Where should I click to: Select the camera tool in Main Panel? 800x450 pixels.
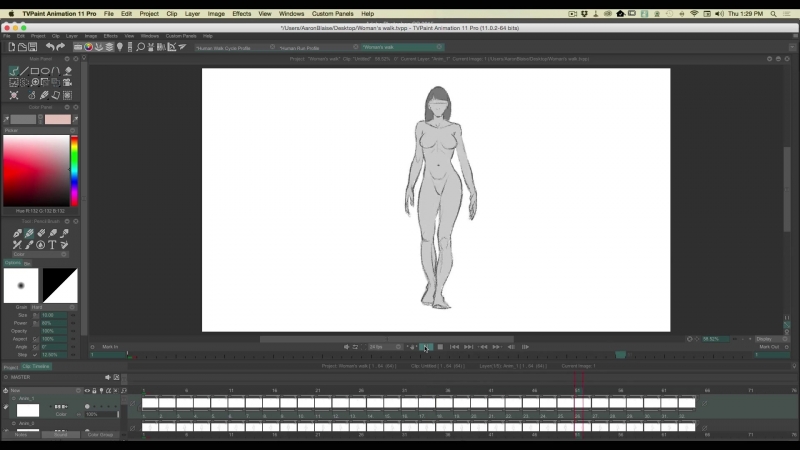67,82
